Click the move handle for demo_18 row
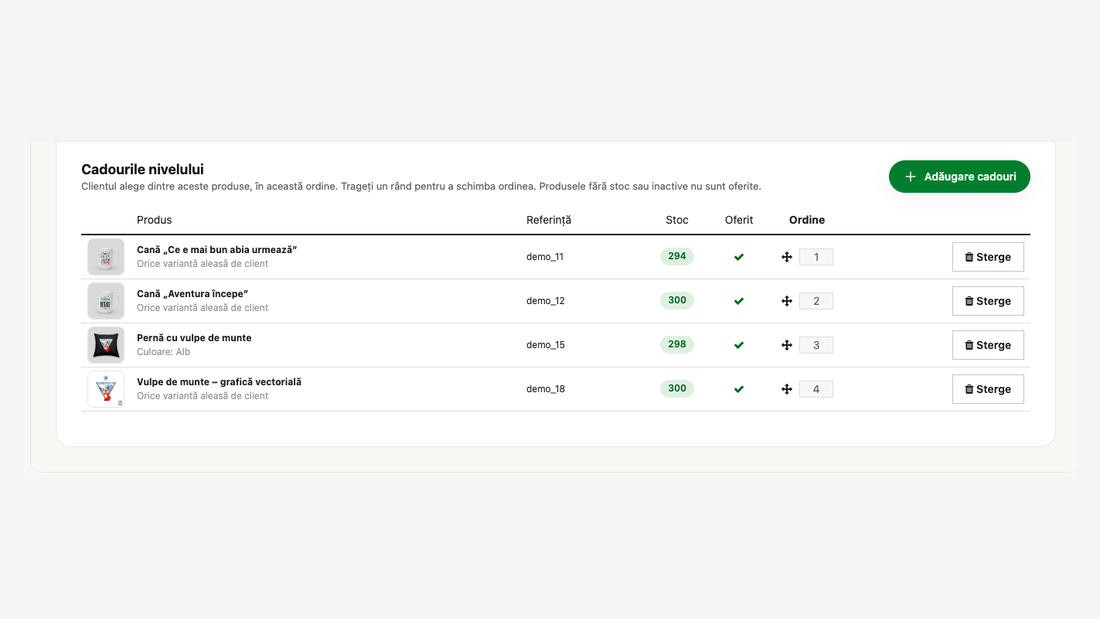 [x=786, y=390]
